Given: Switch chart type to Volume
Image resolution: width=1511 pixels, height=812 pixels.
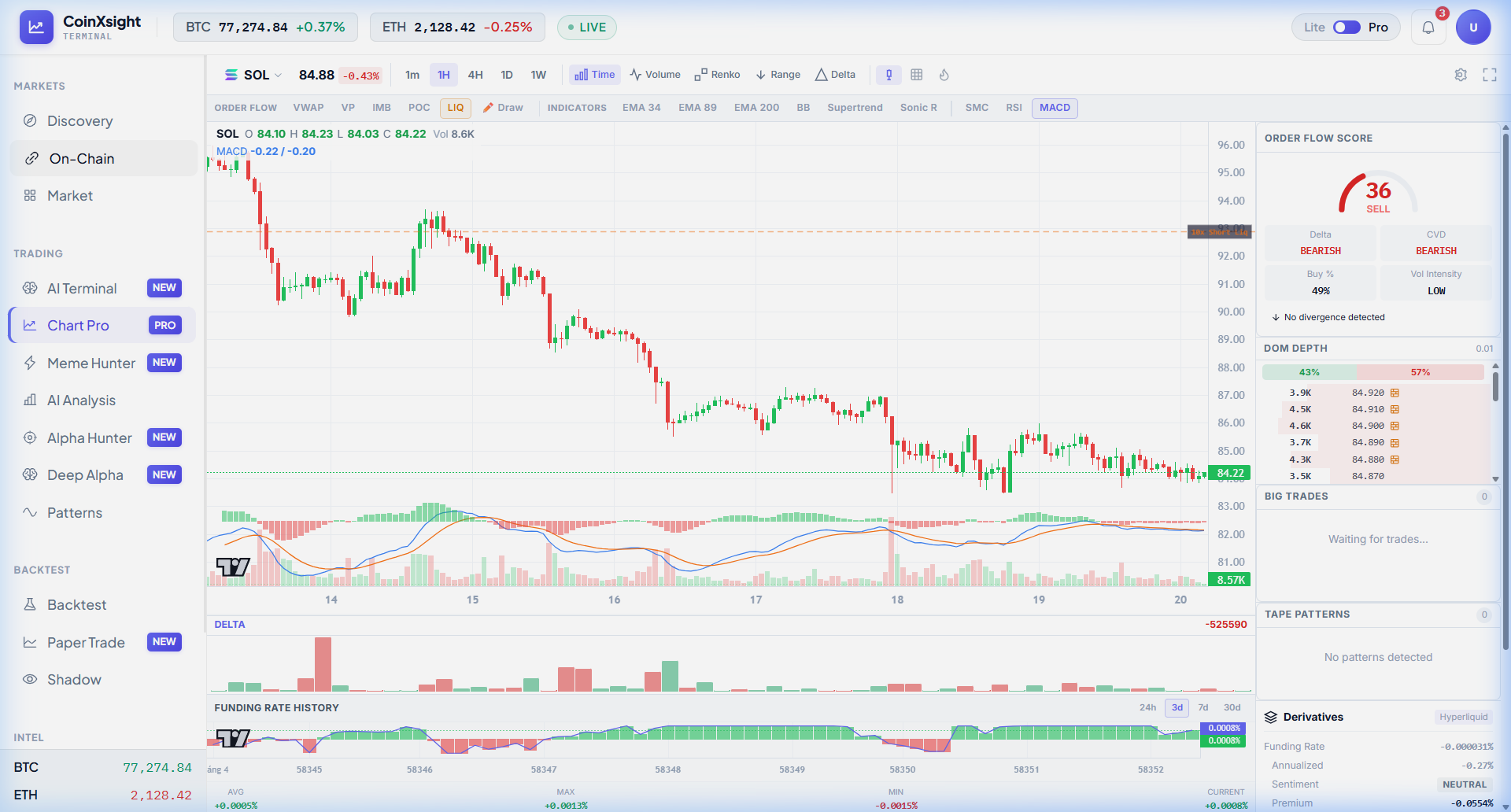Looking at the screenshot, I should [x=655, y=75].
